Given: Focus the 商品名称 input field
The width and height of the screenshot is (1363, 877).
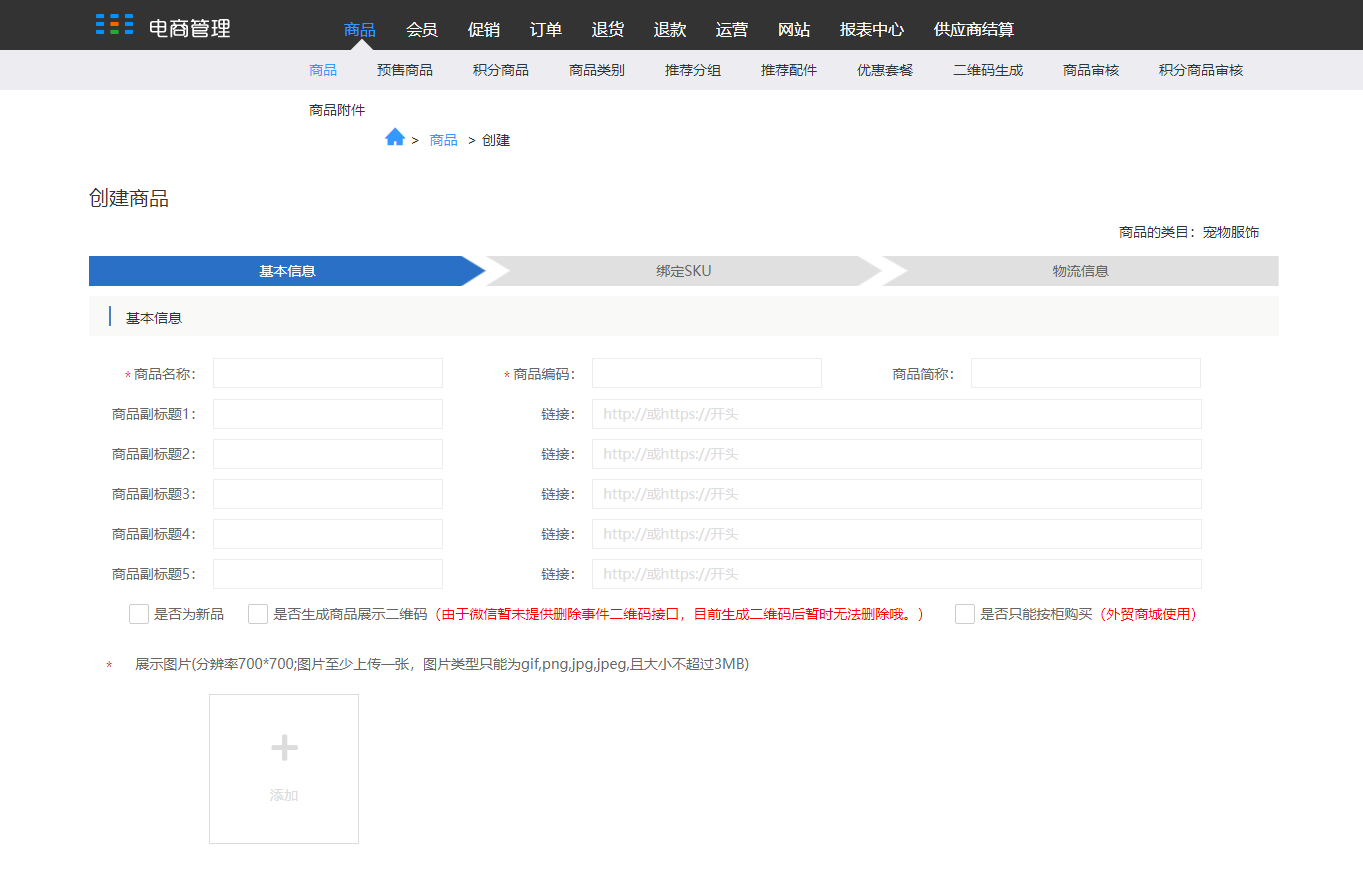Looking at the screenshot, I should [328, 373].
